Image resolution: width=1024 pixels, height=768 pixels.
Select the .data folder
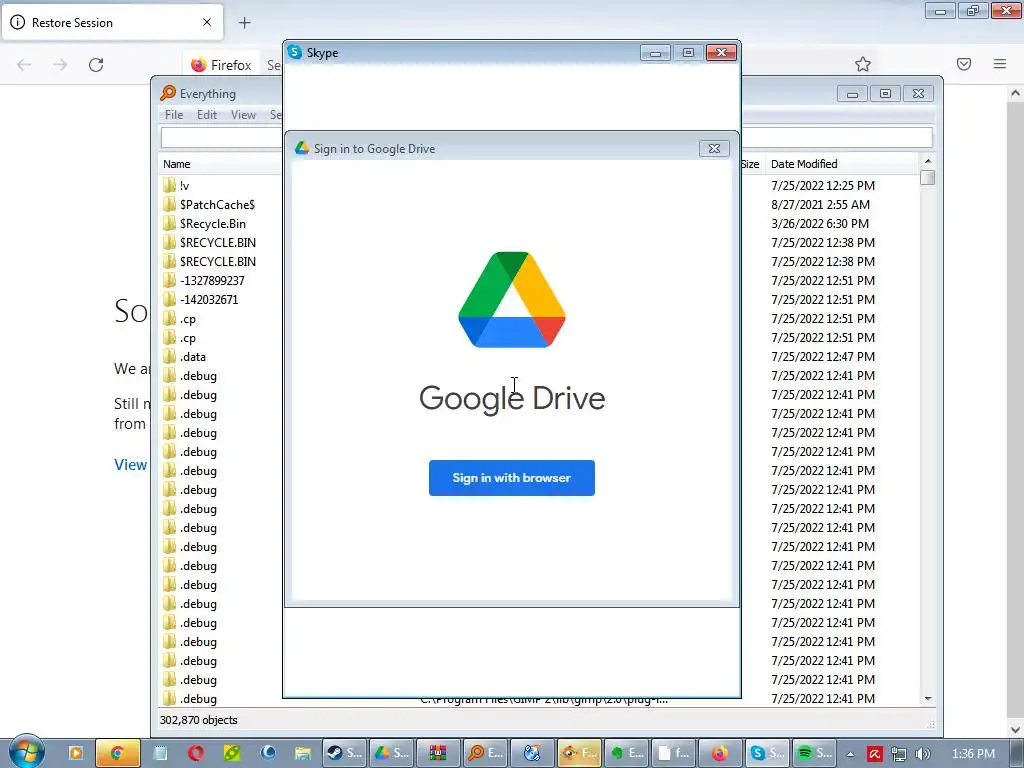coord(193,357)
